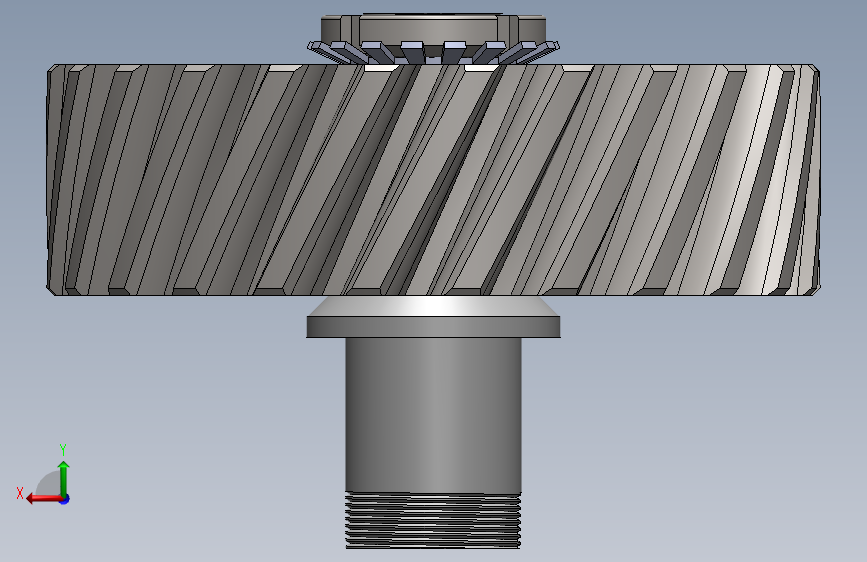The width and height of the screenshot is (867, 562).
Task: Select the smooth cylindrical shaft section
Action: 433,415
